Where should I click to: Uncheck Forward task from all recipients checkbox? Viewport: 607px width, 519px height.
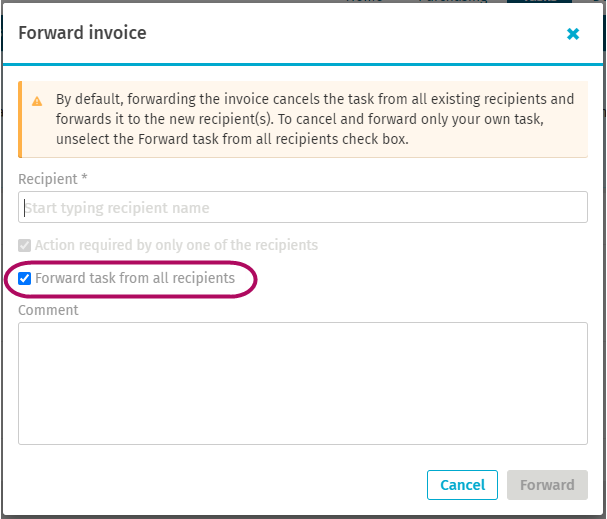[x=25, y=278]
